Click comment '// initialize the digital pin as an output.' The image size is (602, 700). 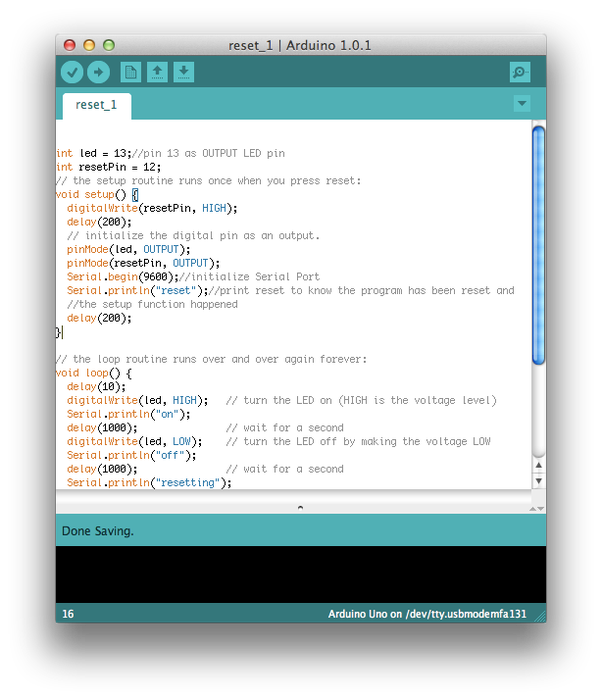coord(193,236)
